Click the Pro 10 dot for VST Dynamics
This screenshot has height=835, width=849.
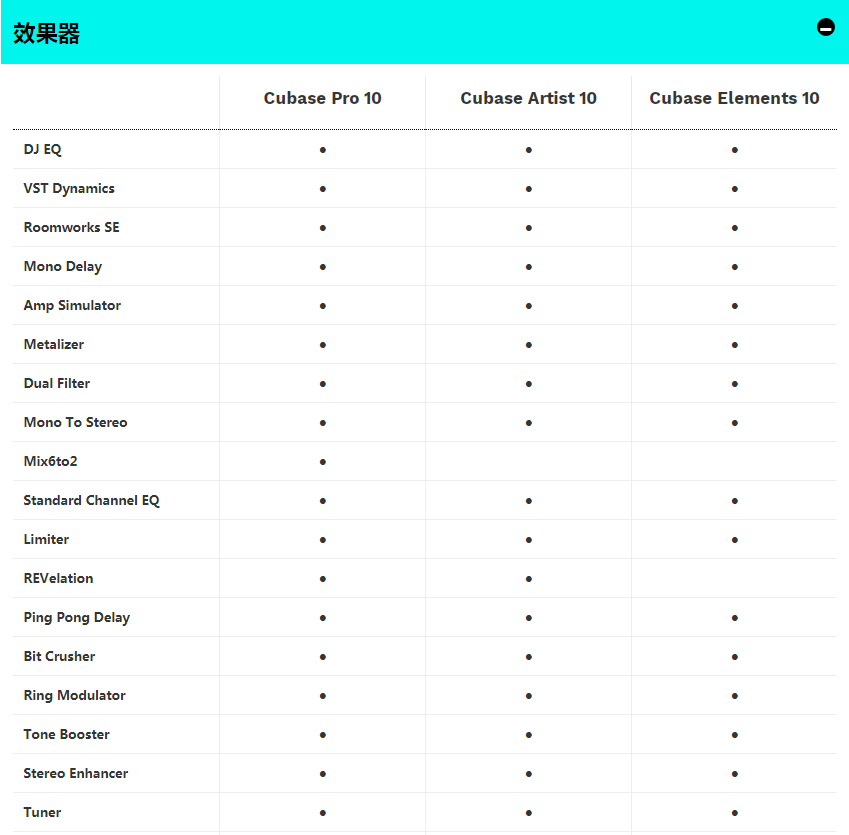click(323, 189)
